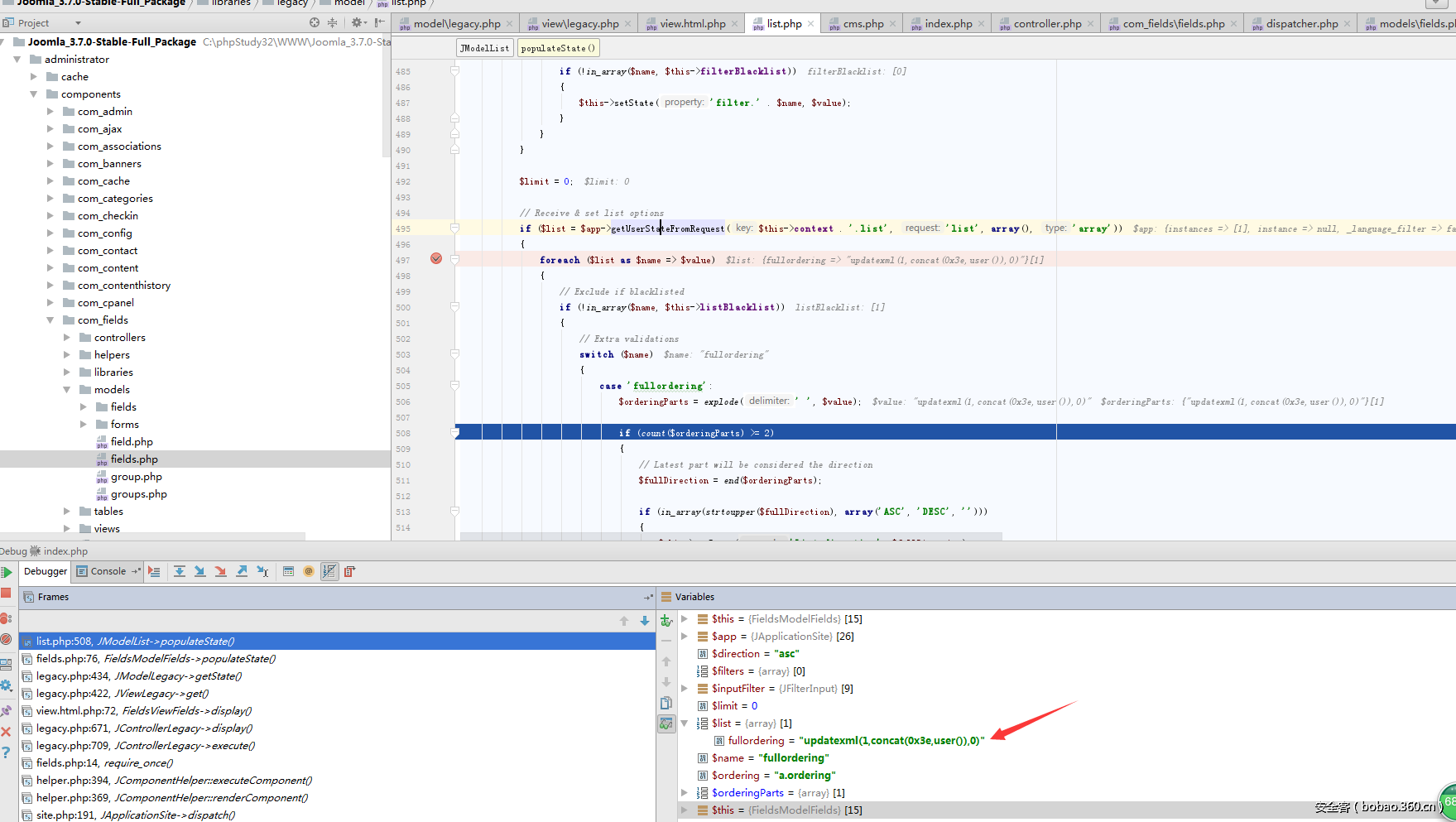
Task: Expand the com_admin folder
Action: click(x=50, y=112)
